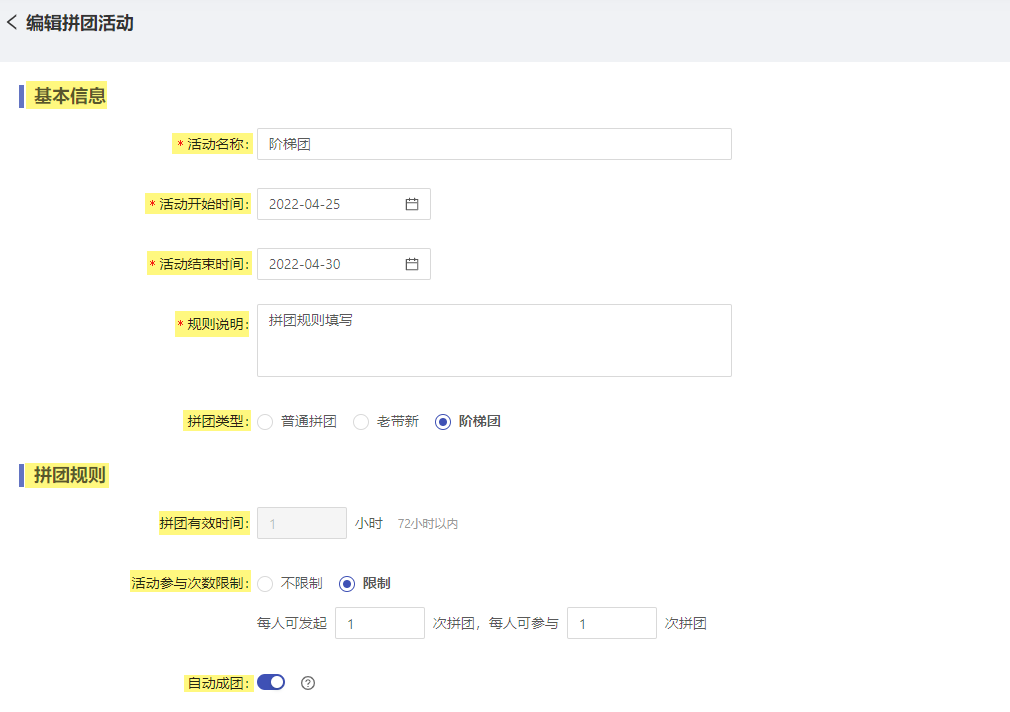Click the 拼团有效时间 label
Viewport: 1010px width, 712px height.
coord(204,523)
